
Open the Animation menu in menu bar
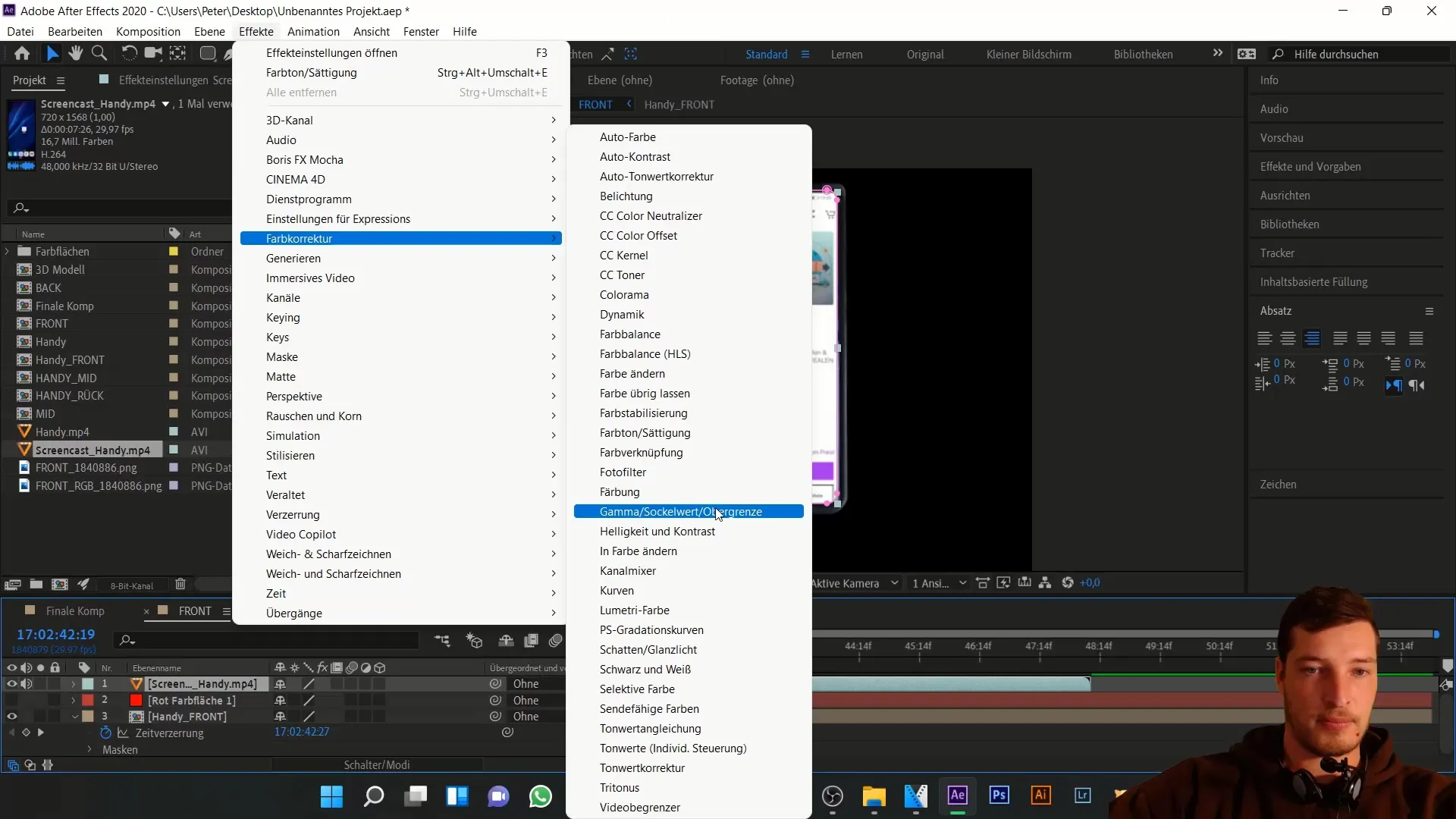pos(313,31)
